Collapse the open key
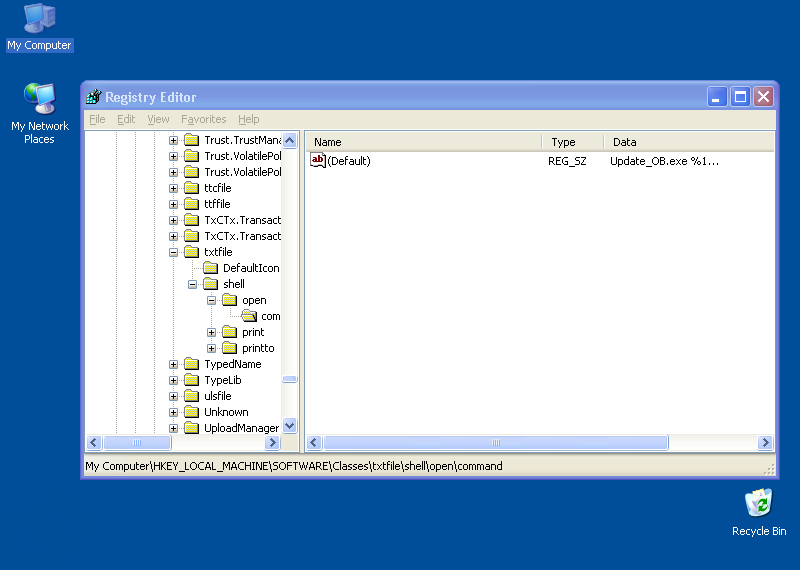Viewport: 800px width, 570px height. (x=211, y=301)
